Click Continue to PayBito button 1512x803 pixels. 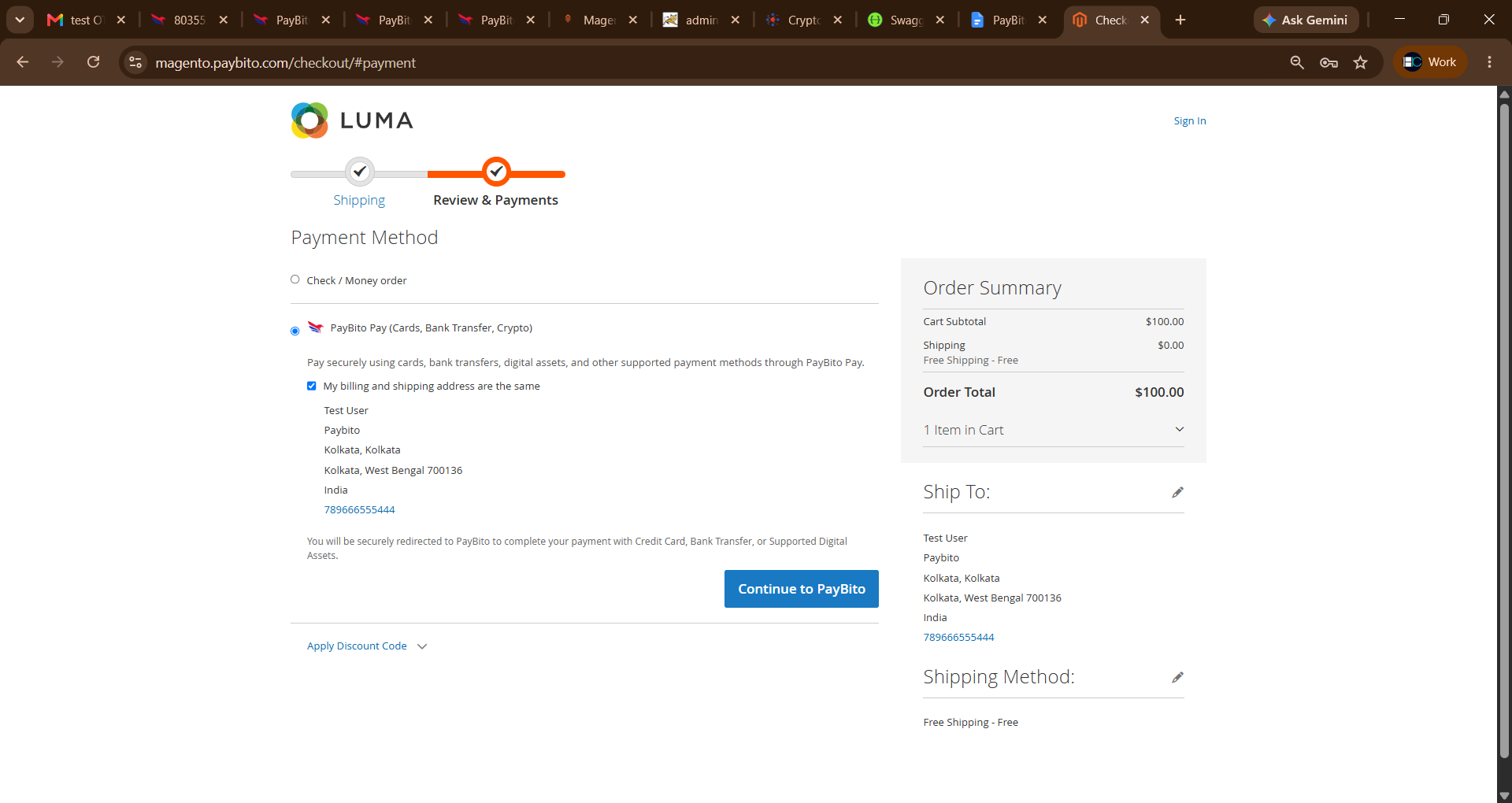802,589
